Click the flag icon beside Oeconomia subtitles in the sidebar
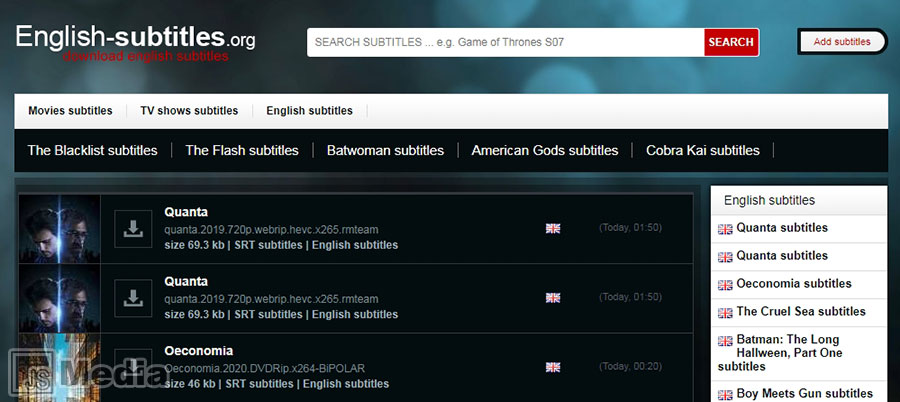 [725, 285]
